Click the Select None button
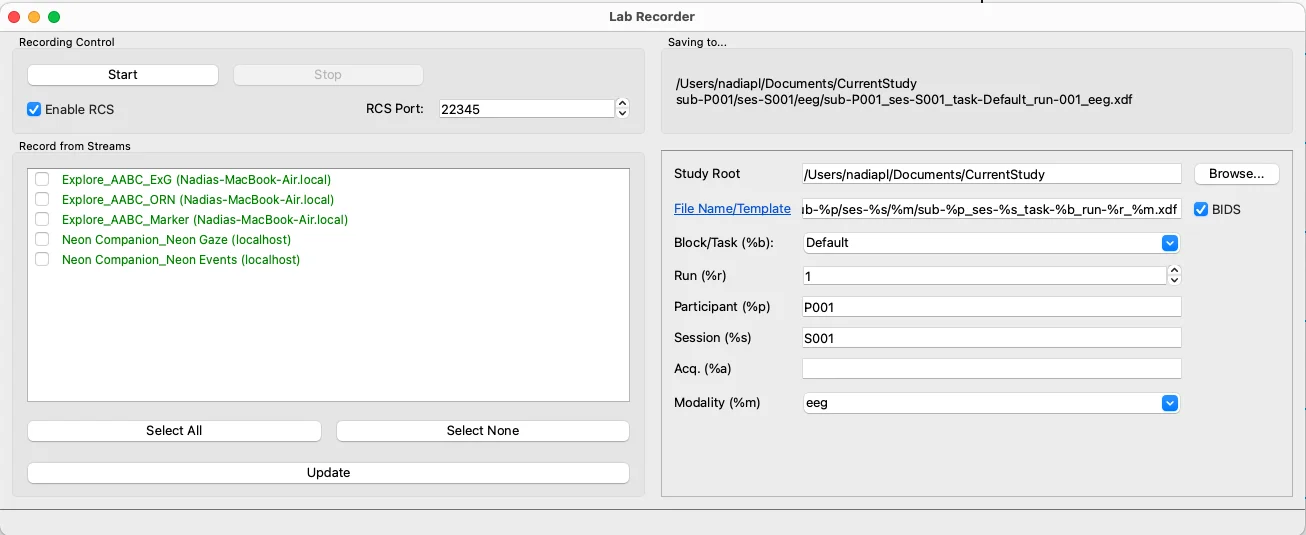This screenshot has width=1306, height=535. [x=483, y=431]
